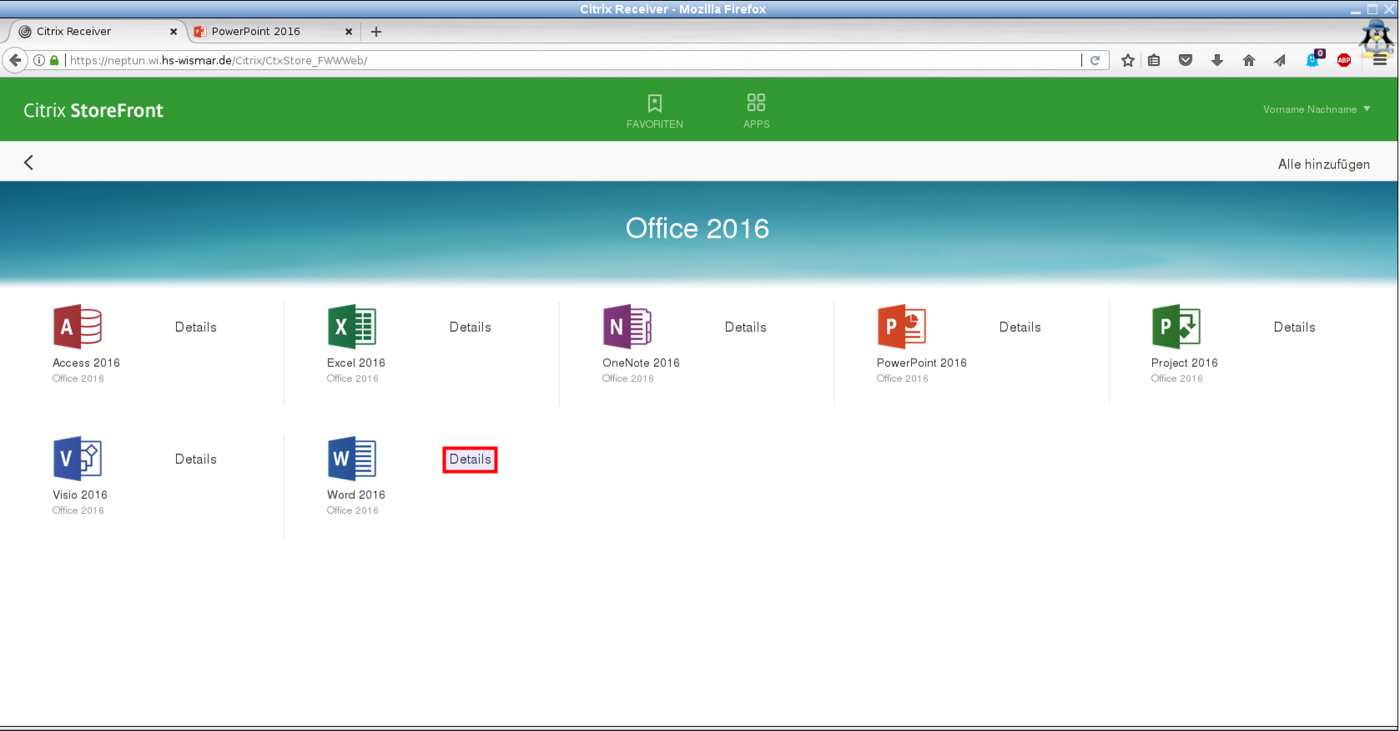Open the downloads arrow icon
This screenshot has width=1400, height=731.
1217,60
